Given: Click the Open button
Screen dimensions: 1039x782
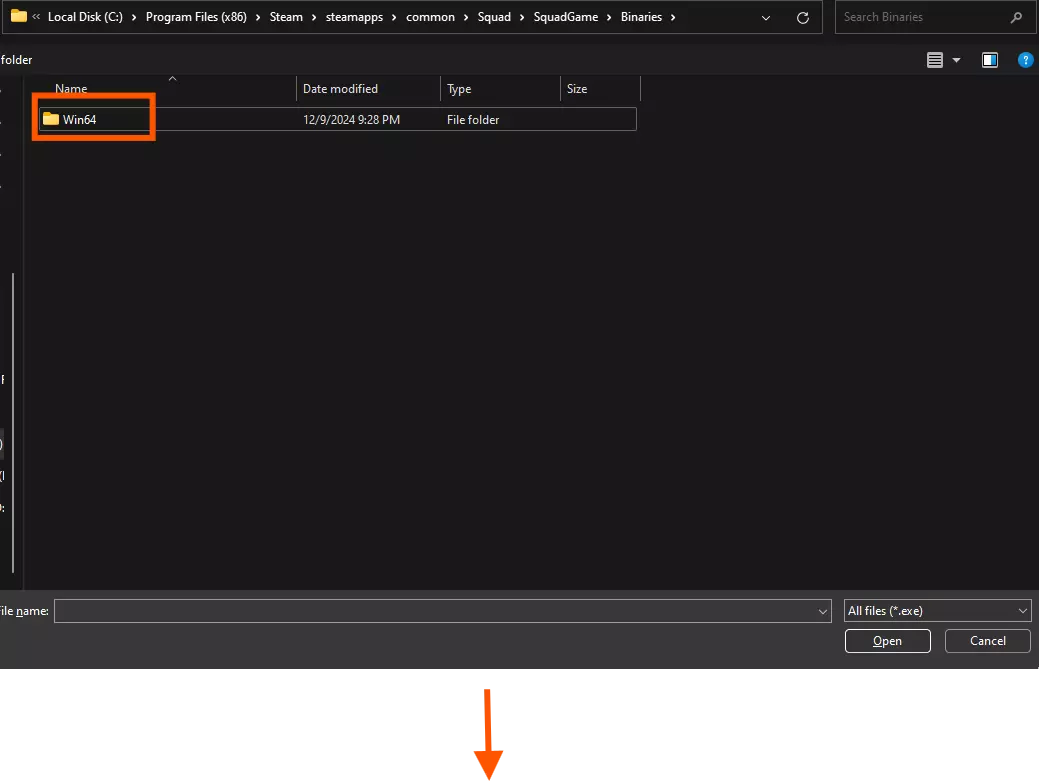Looking at the screenshot, I should [887, 641].
